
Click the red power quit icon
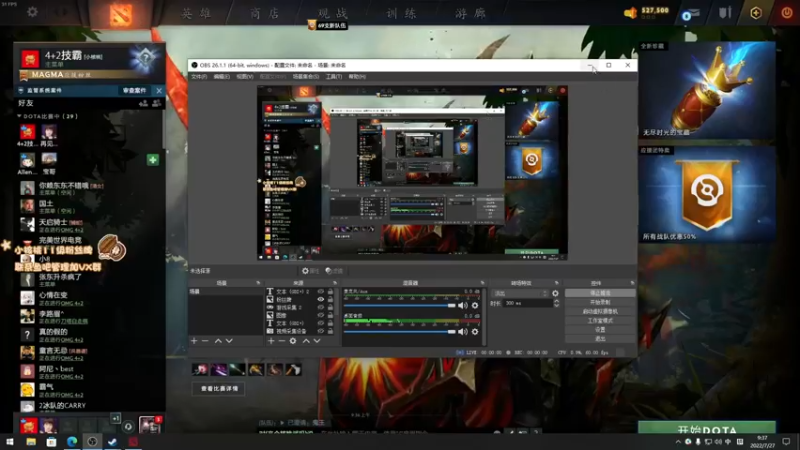[786, 13]
